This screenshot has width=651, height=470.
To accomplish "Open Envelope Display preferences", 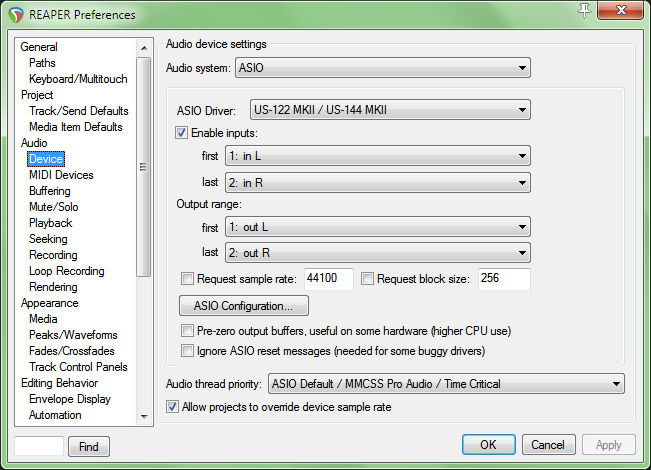I will [70, 399].
